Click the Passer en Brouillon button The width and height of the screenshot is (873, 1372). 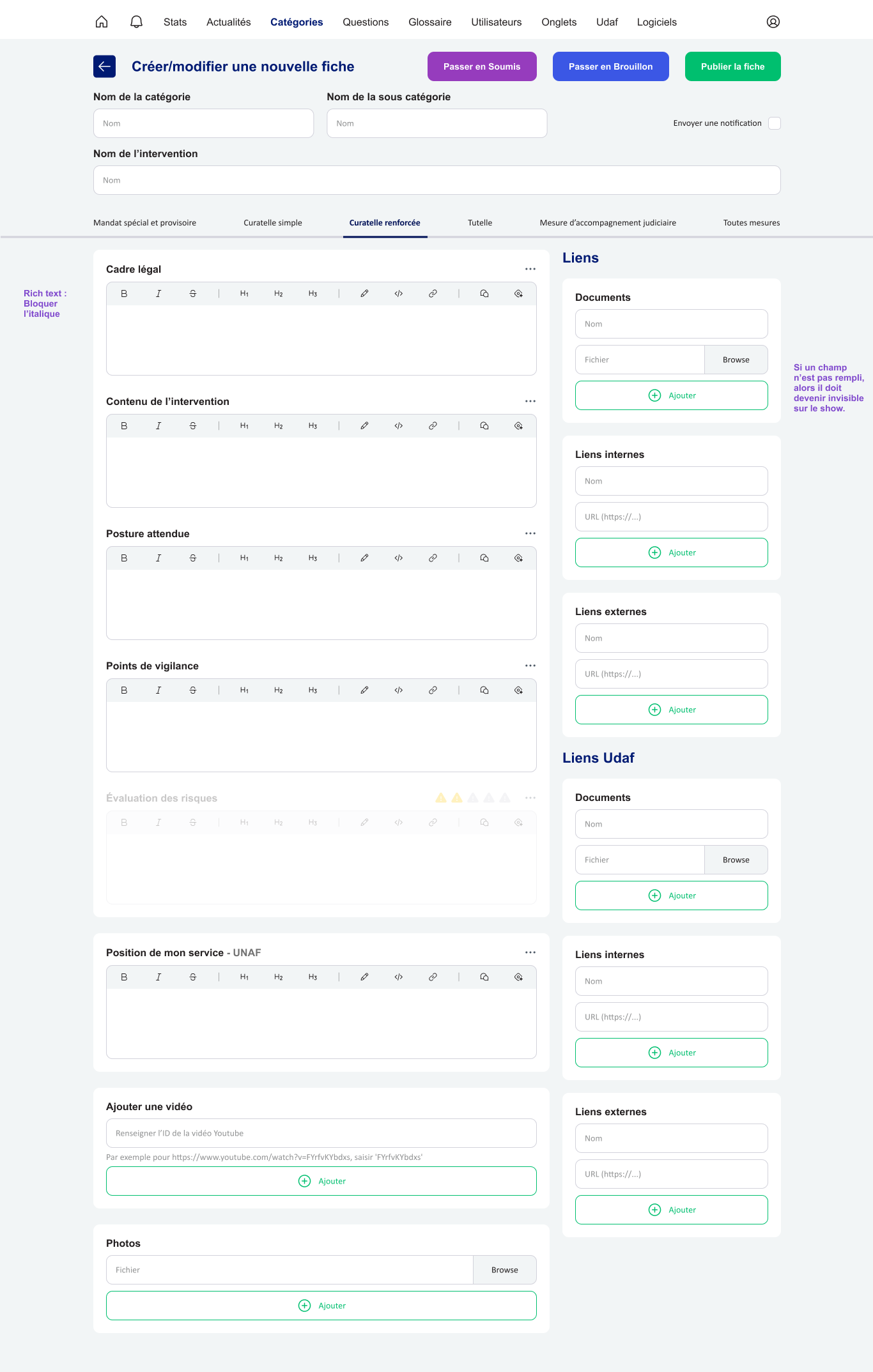(610, 66)
